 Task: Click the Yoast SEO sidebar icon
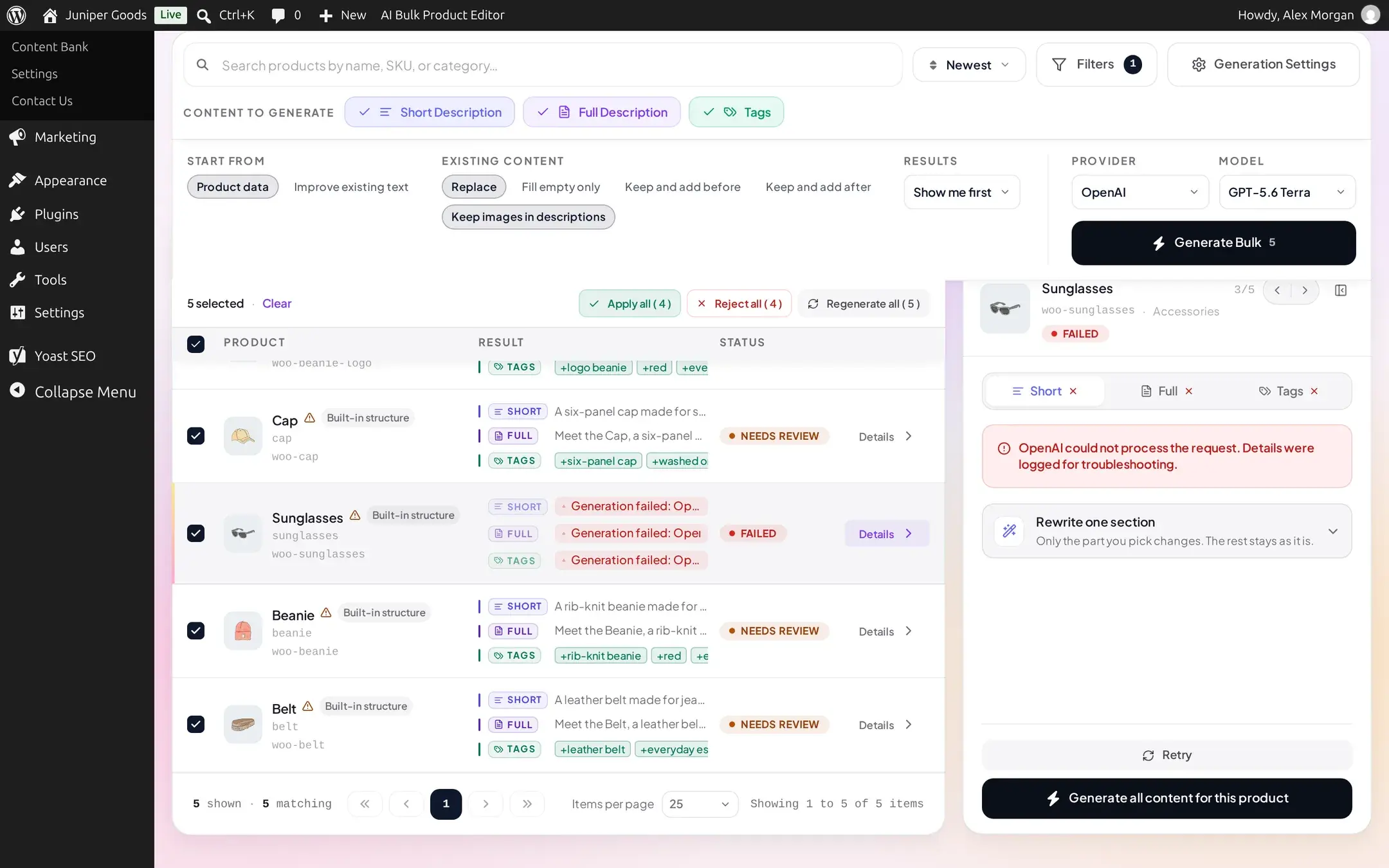pyautogui.click(x=17, y=356)
